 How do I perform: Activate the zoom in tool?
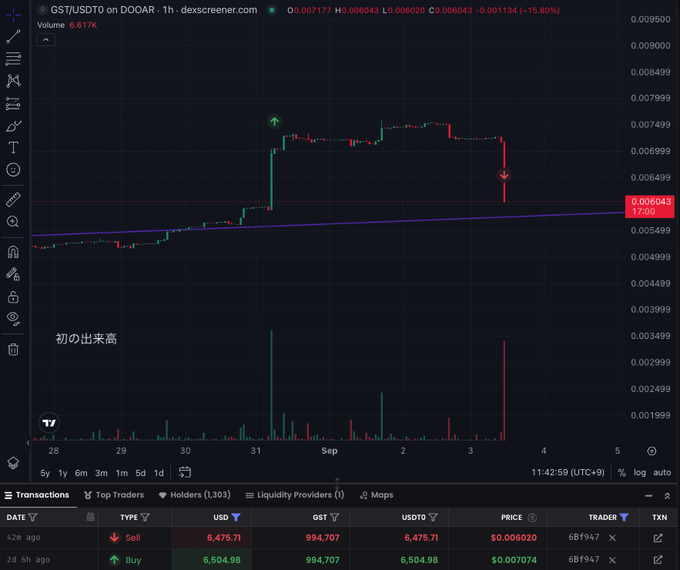coord(13,222)
